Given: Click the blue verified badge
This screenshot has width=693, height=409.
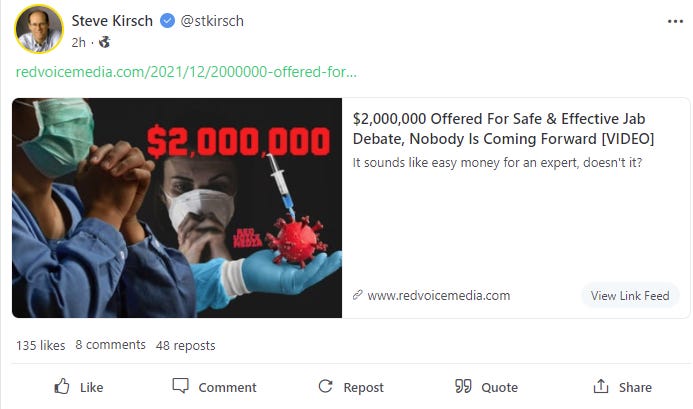Looking at the screenshot, I should pyautogui.click(x=167, y=21).
